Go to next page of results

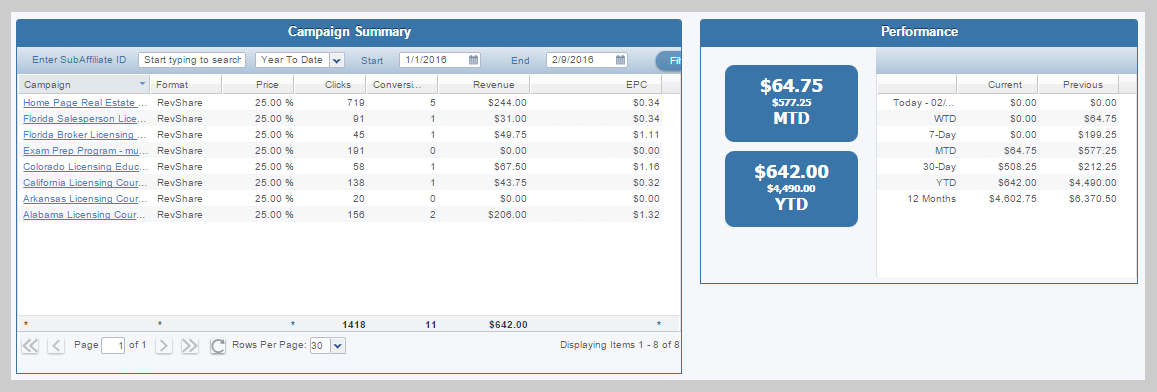pos(164,345)
